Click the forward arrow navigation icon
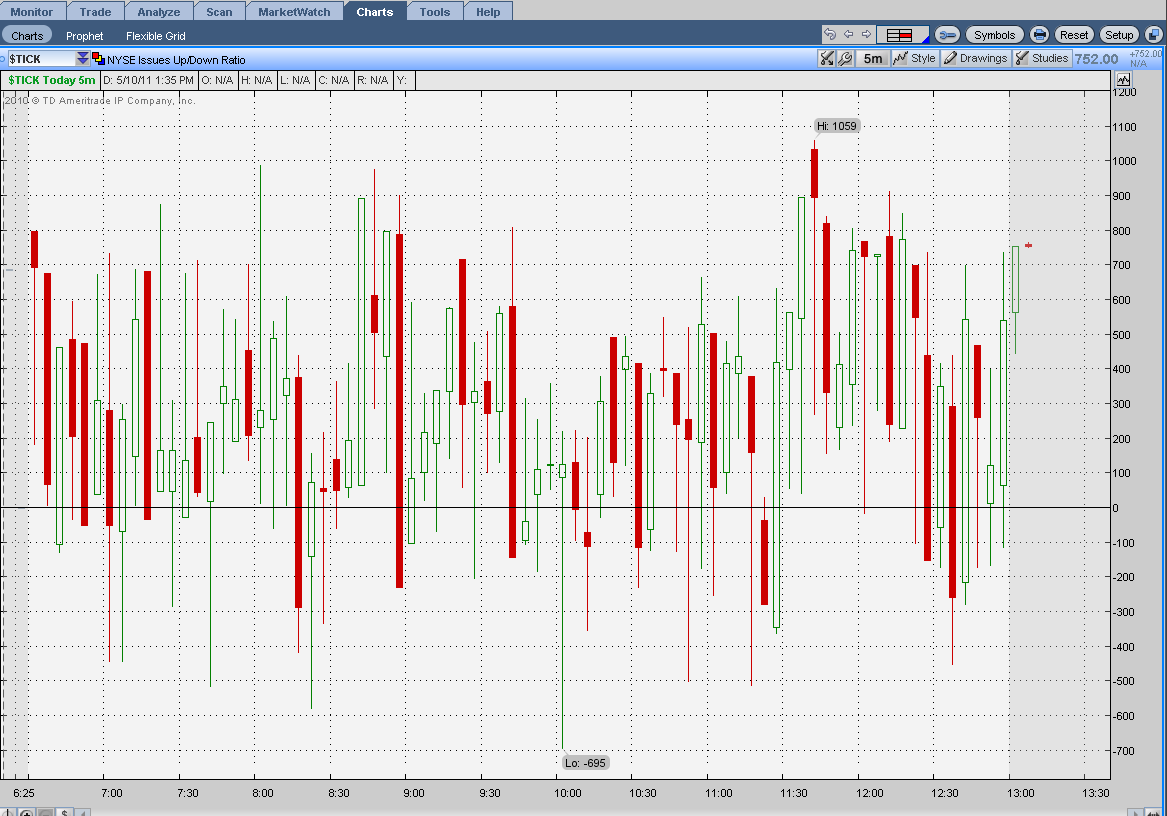 [866, 34]
